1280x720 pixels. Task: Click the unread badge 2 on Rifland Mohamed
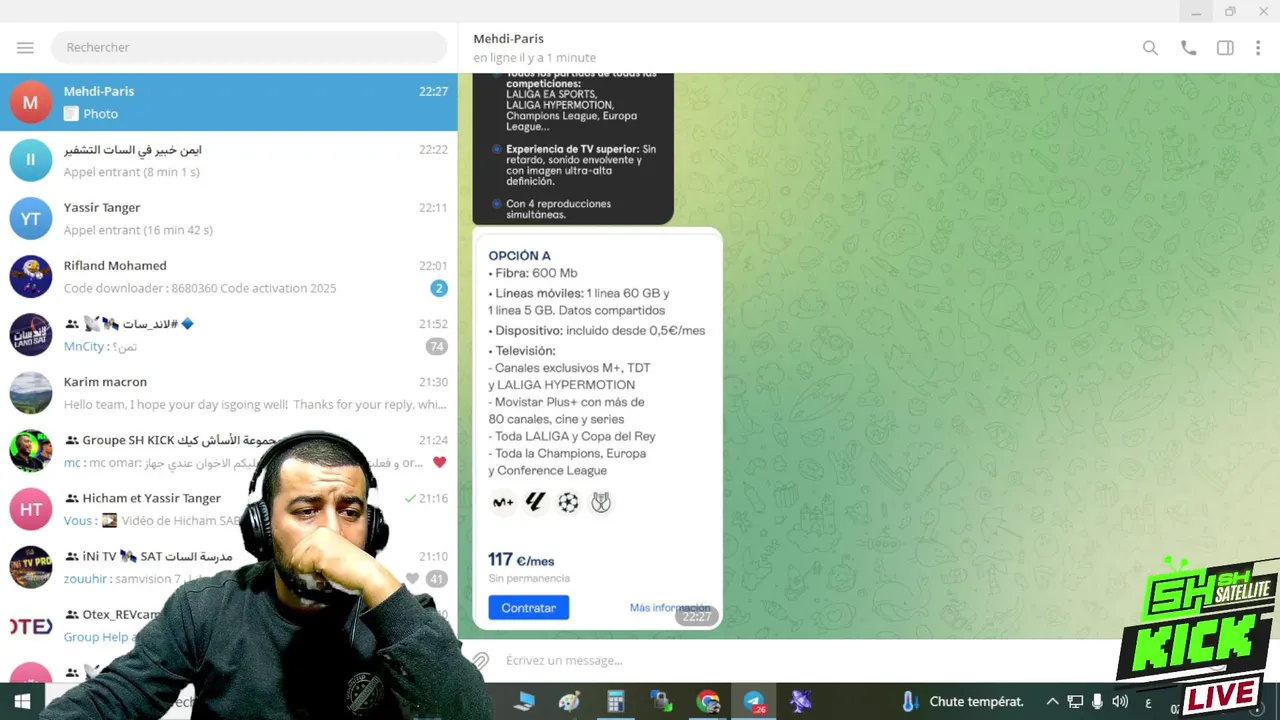[438, 288]
